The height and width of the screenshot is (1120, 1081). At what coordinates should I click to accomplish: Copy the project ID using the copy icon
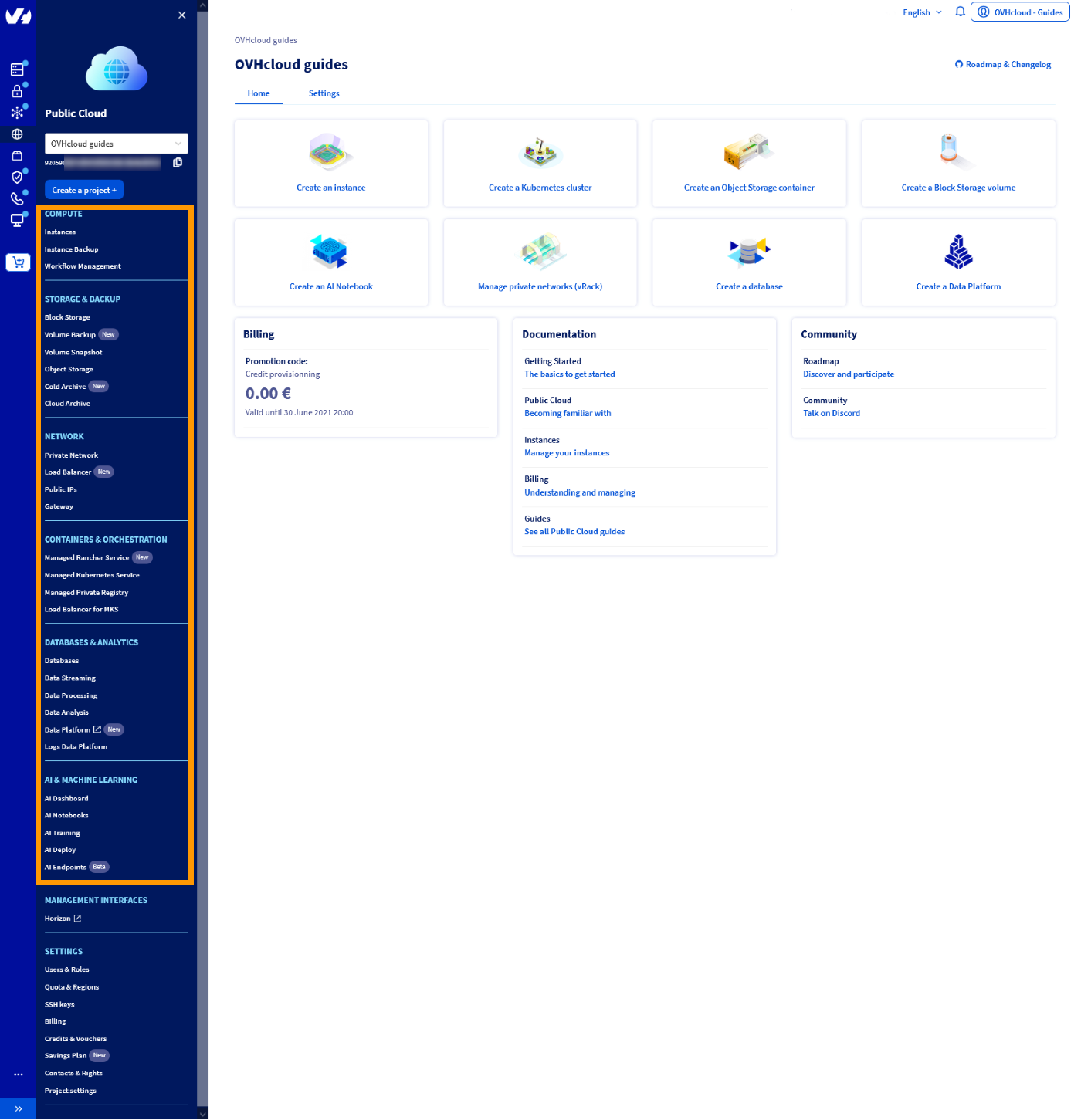pos(178,163)
